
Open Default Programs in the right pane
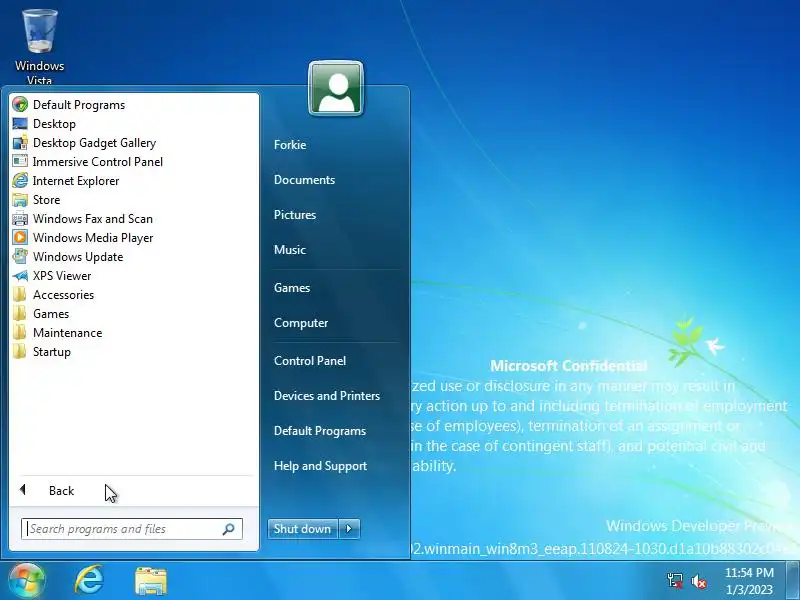coord(320,431)
